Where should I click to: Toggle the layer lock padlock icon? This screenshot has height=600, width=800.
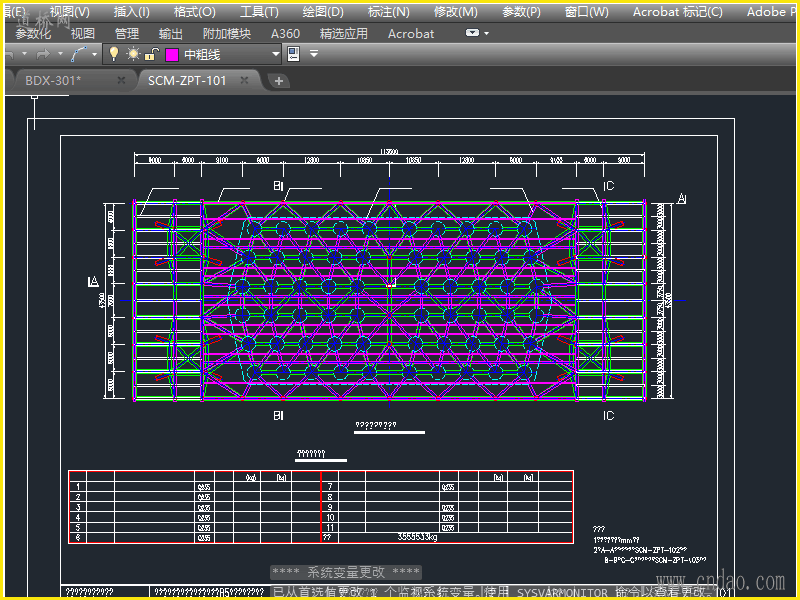click(151, 54)
